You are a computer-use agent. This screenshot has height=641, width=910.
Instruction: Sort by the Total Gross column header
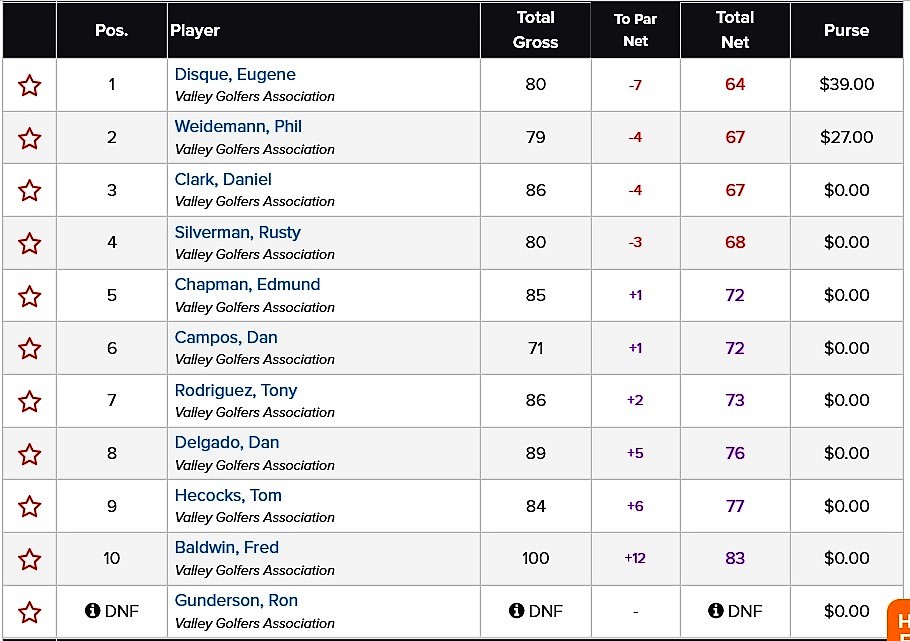(x=535, y=30)
